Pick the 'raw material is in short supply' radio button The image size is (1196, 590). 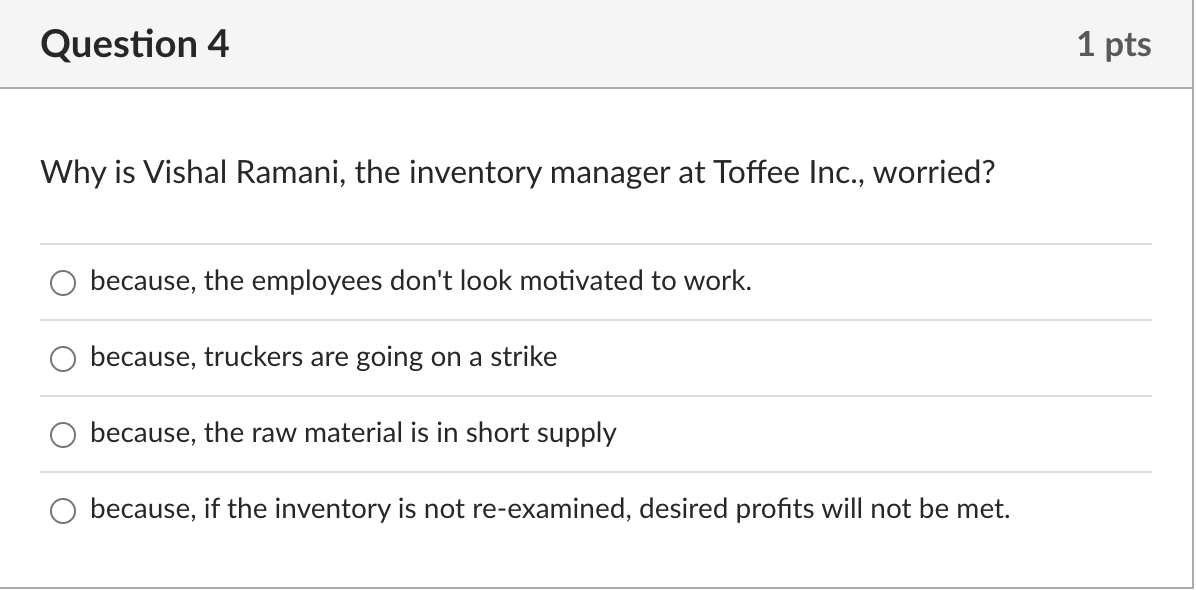(64, 435)
